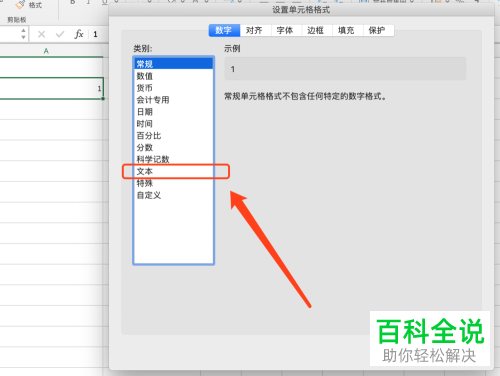This screenshot has height=376, width=500.
Task: Select the 百分比 category
Action: (173, 136)
